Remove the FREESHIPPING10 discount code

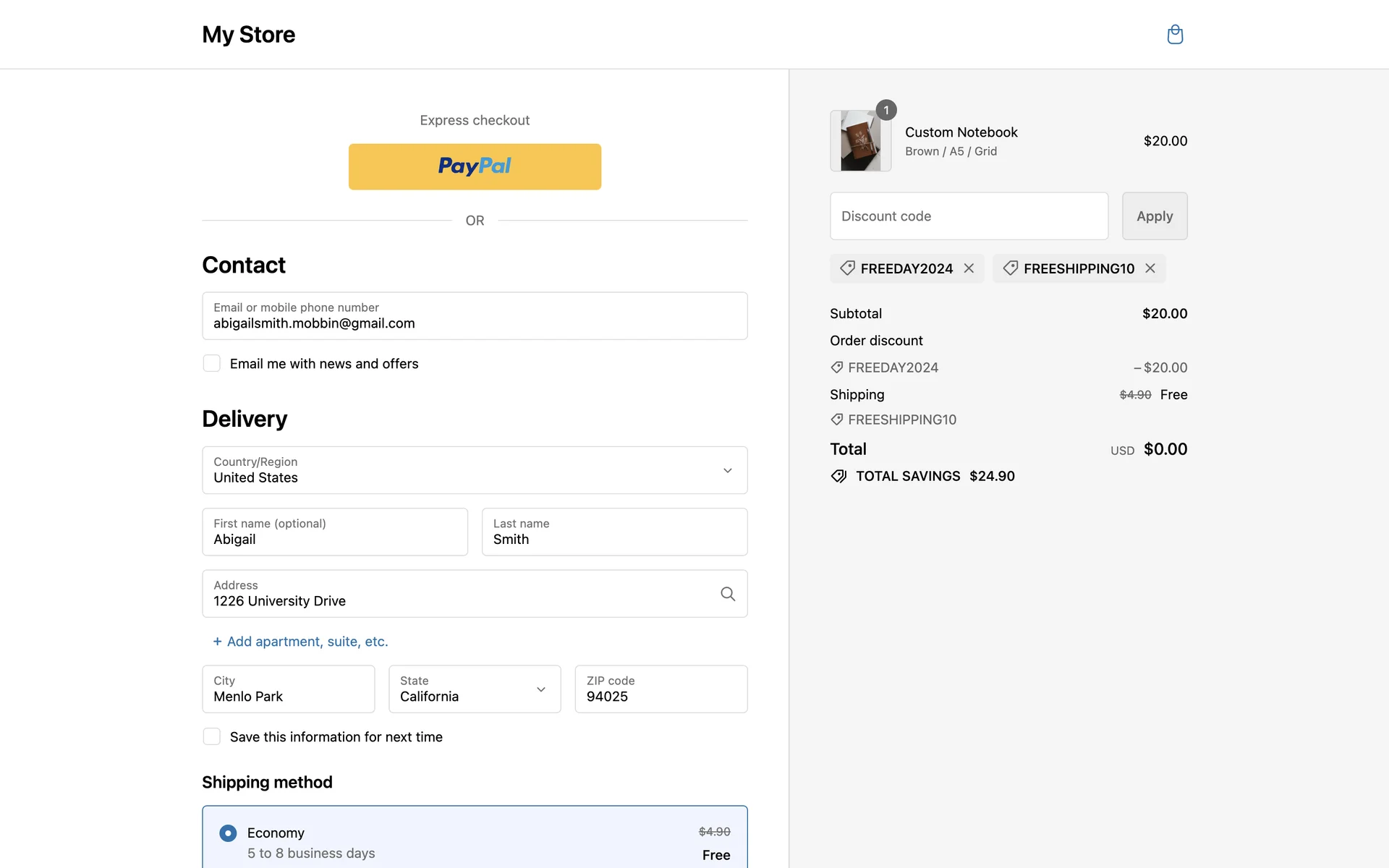pos(1150,268)
